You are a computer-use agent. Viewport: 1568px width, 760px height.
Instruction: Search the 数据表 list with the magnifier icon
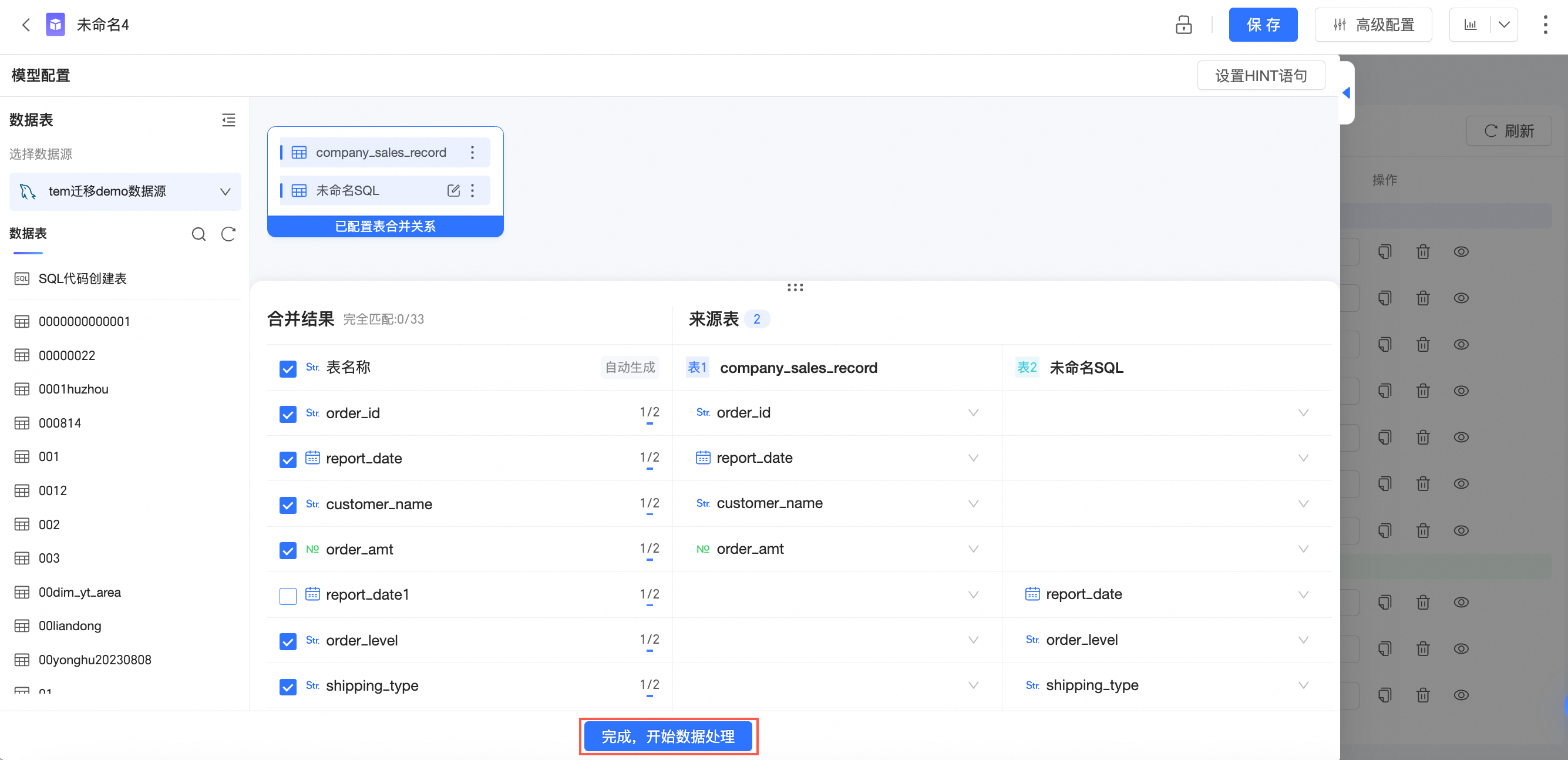pos(198,234)
